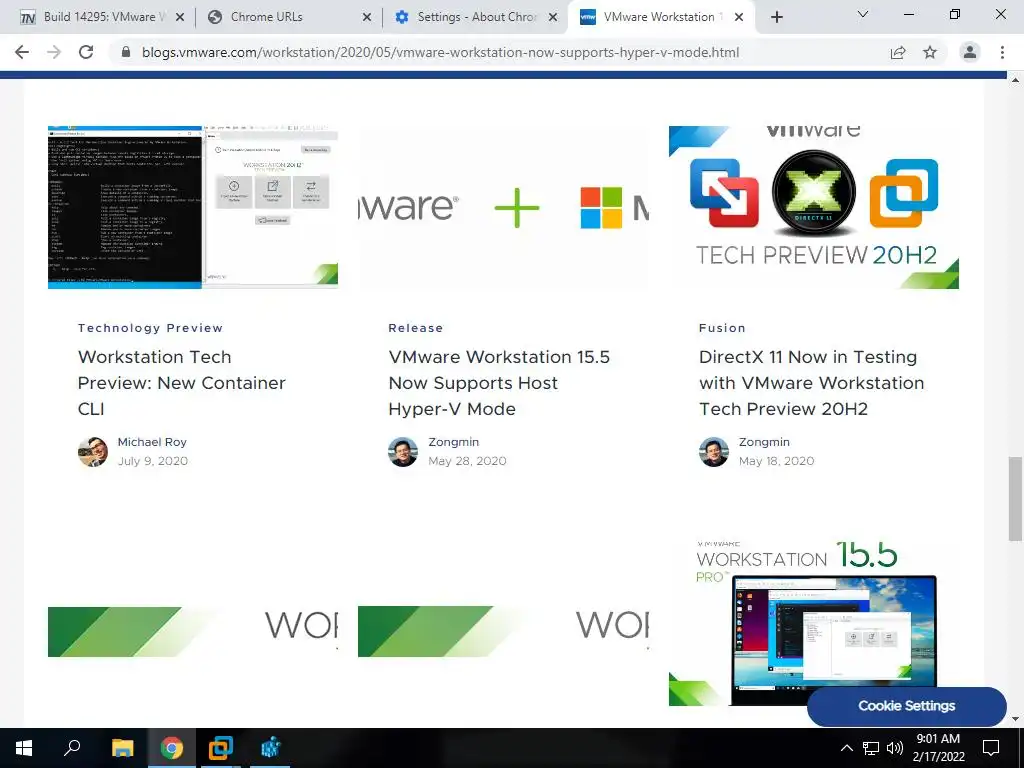
Task: Close the VMware Workstation tab
Action: click(739, 17)
